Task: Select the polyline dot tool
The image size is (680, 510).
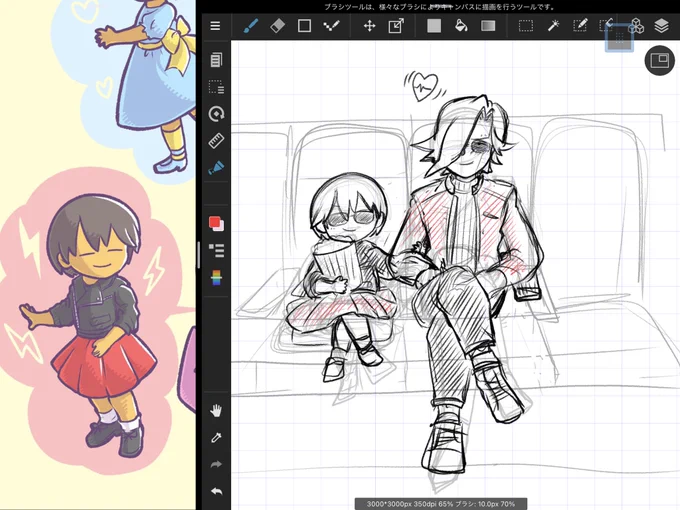Action: pyautogui.click(x=331, y=26)
